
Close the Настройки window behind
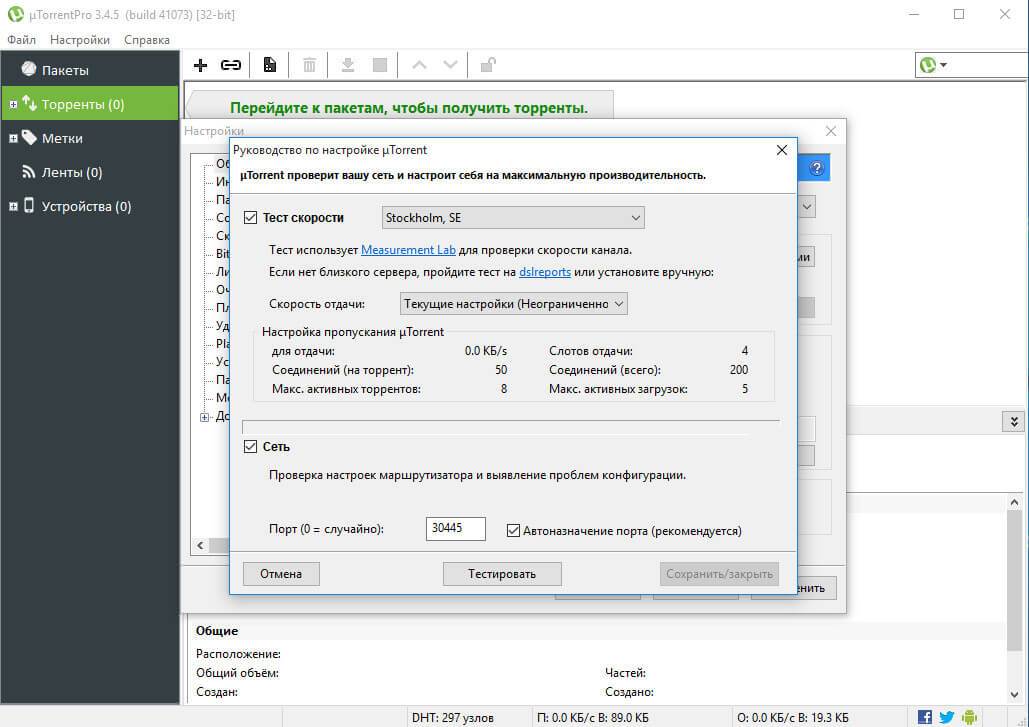[831, 131]
